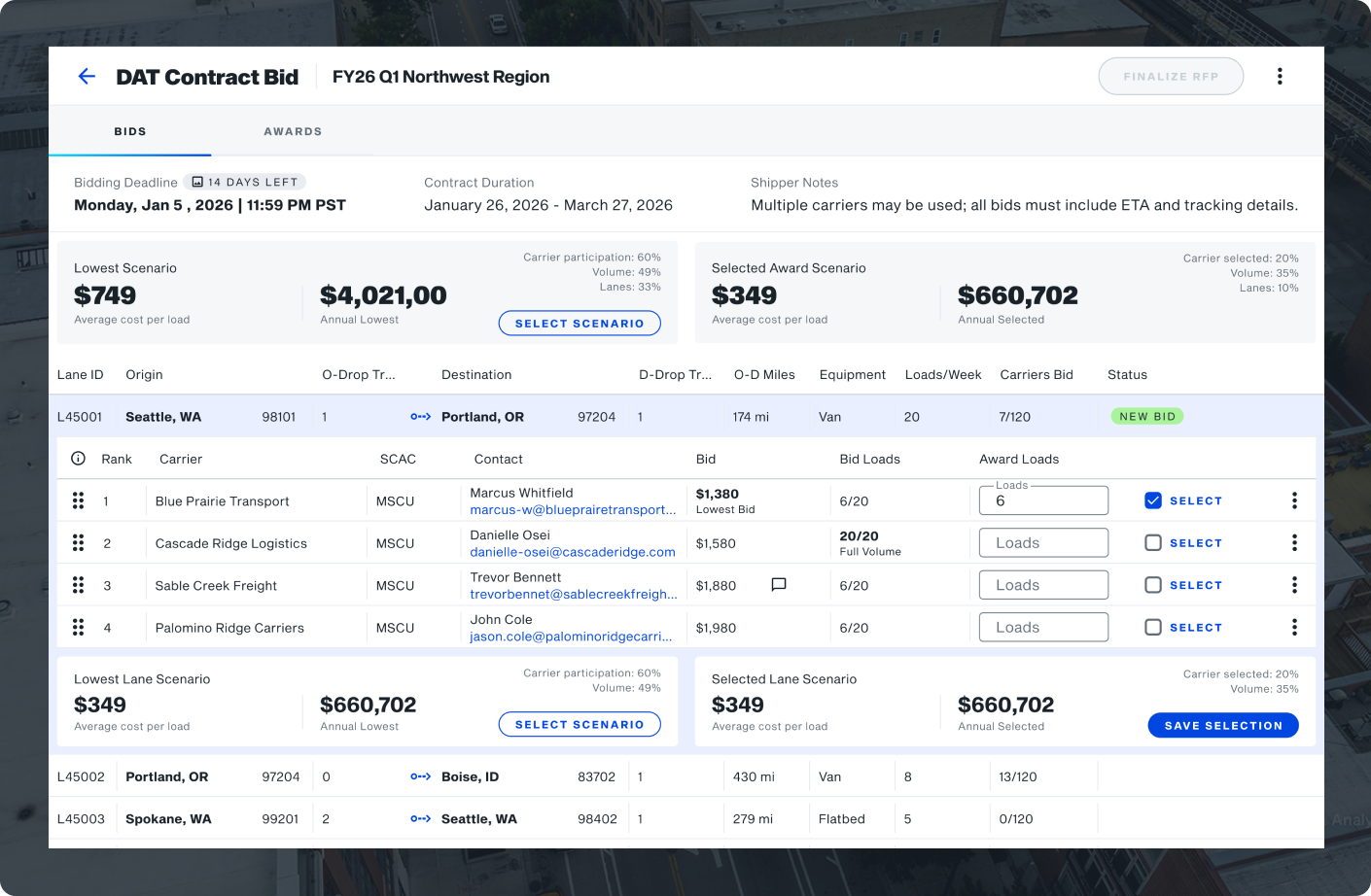Open Trevor Bennett's email link
This screenshot has height=896, width=1371.
pyautogui.click(x=574, y=595)
